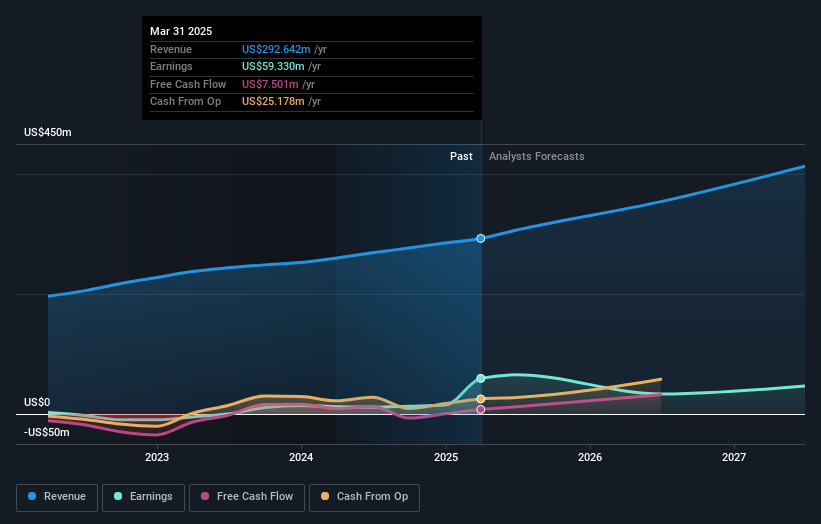Click the 2024 x-axis label
This screenshot has height=524, width=821.
[x=301, y=457]
